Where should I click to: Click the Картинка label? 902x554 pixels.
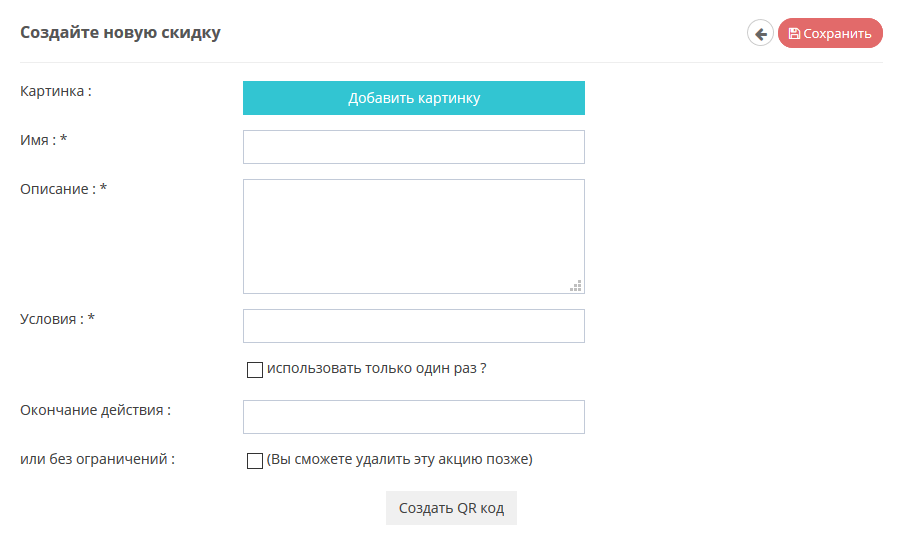(x=56, y=91)
